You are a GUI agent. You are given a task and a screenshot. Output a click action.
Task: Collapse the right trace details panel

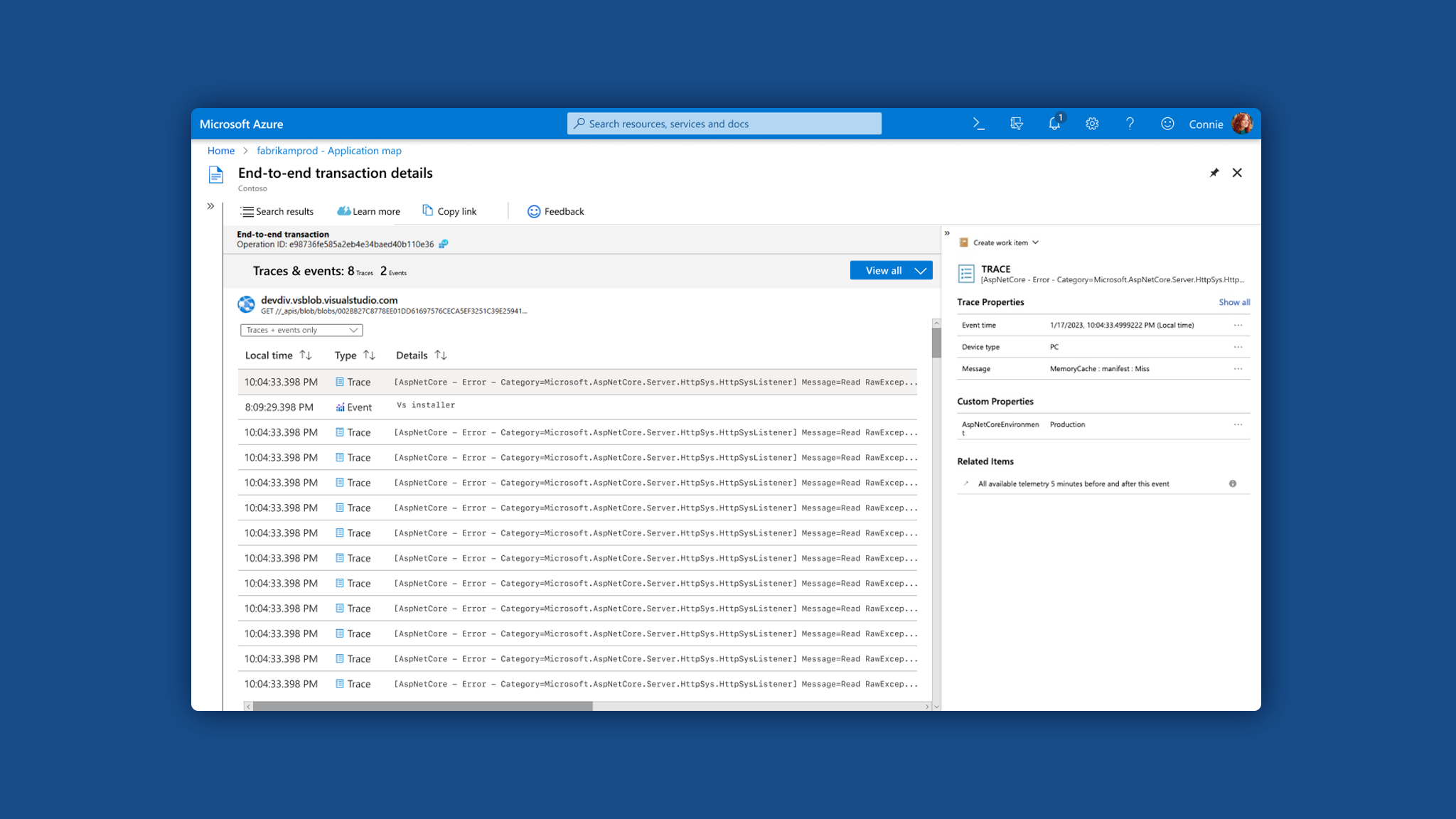click(947, 233)
